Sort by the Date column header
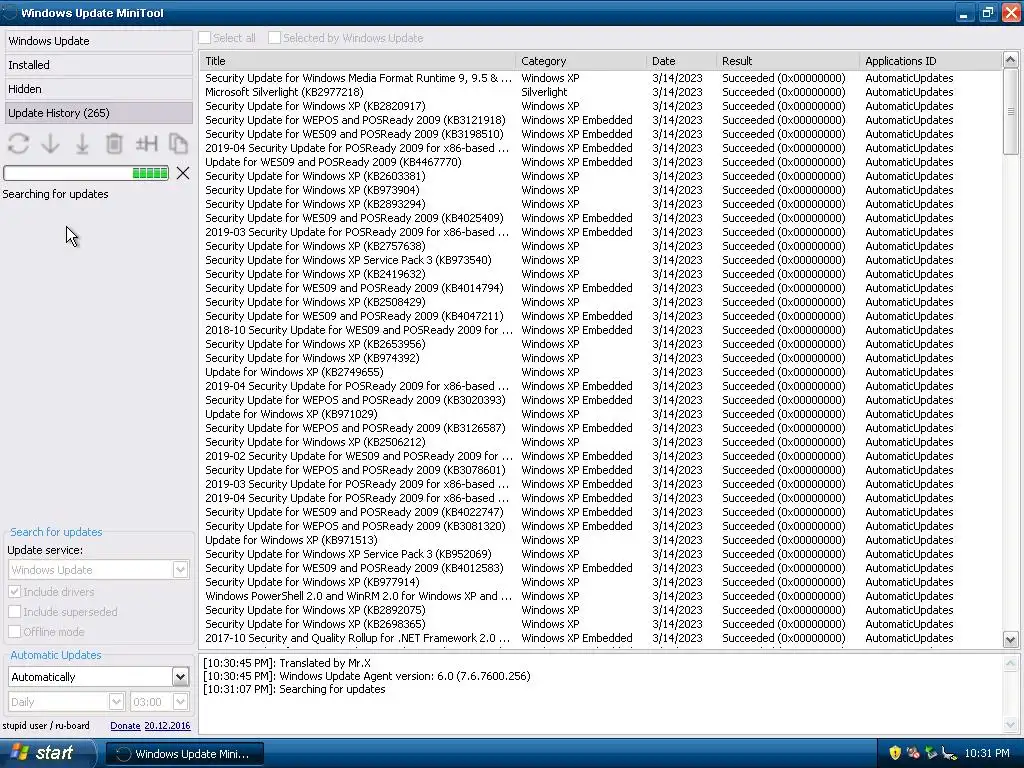The height and width of the screenshot is (768, 1024). coord(680,61)
